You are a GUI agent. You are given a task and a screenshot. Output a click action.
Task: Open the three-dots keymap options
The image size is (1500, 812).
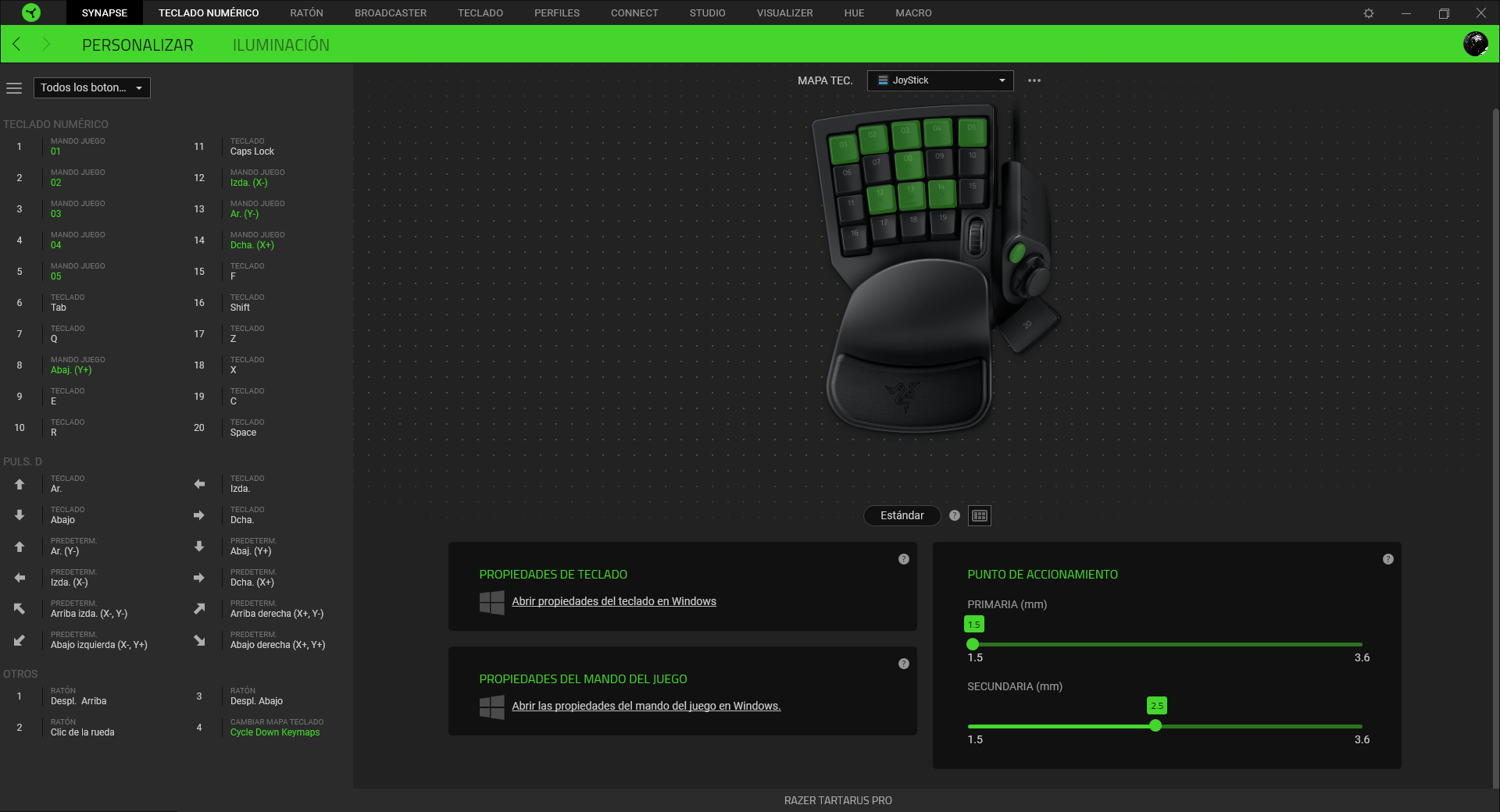tap(1034, 80)
